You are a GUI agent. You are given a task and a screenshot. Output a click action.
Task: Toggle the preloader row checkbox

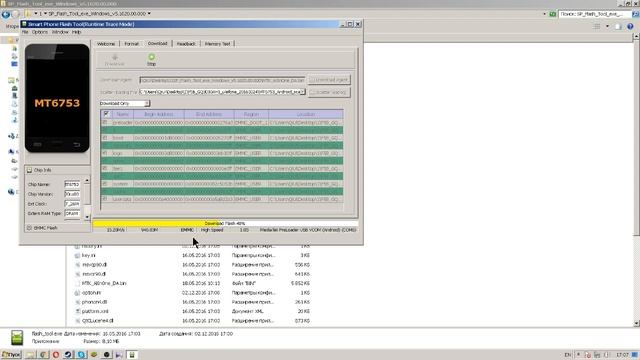coord(105,122)
